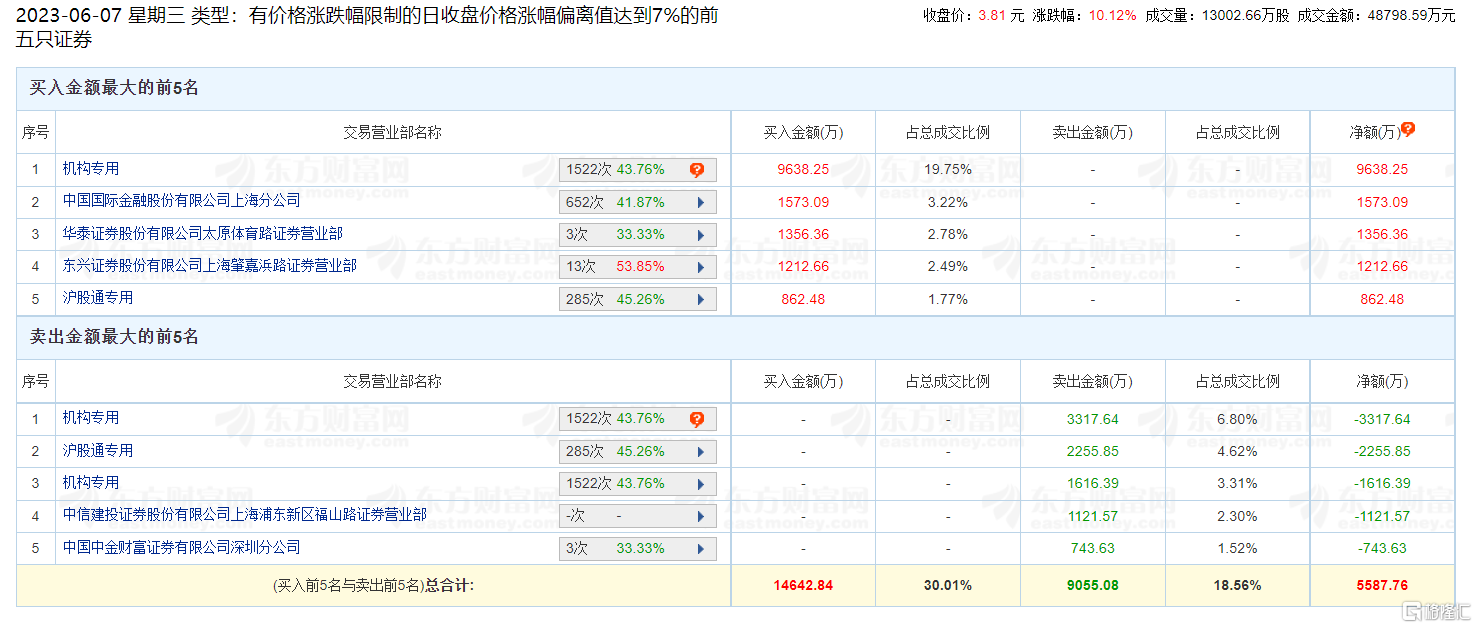Click the total share 30.01%

tap(948, 585)
